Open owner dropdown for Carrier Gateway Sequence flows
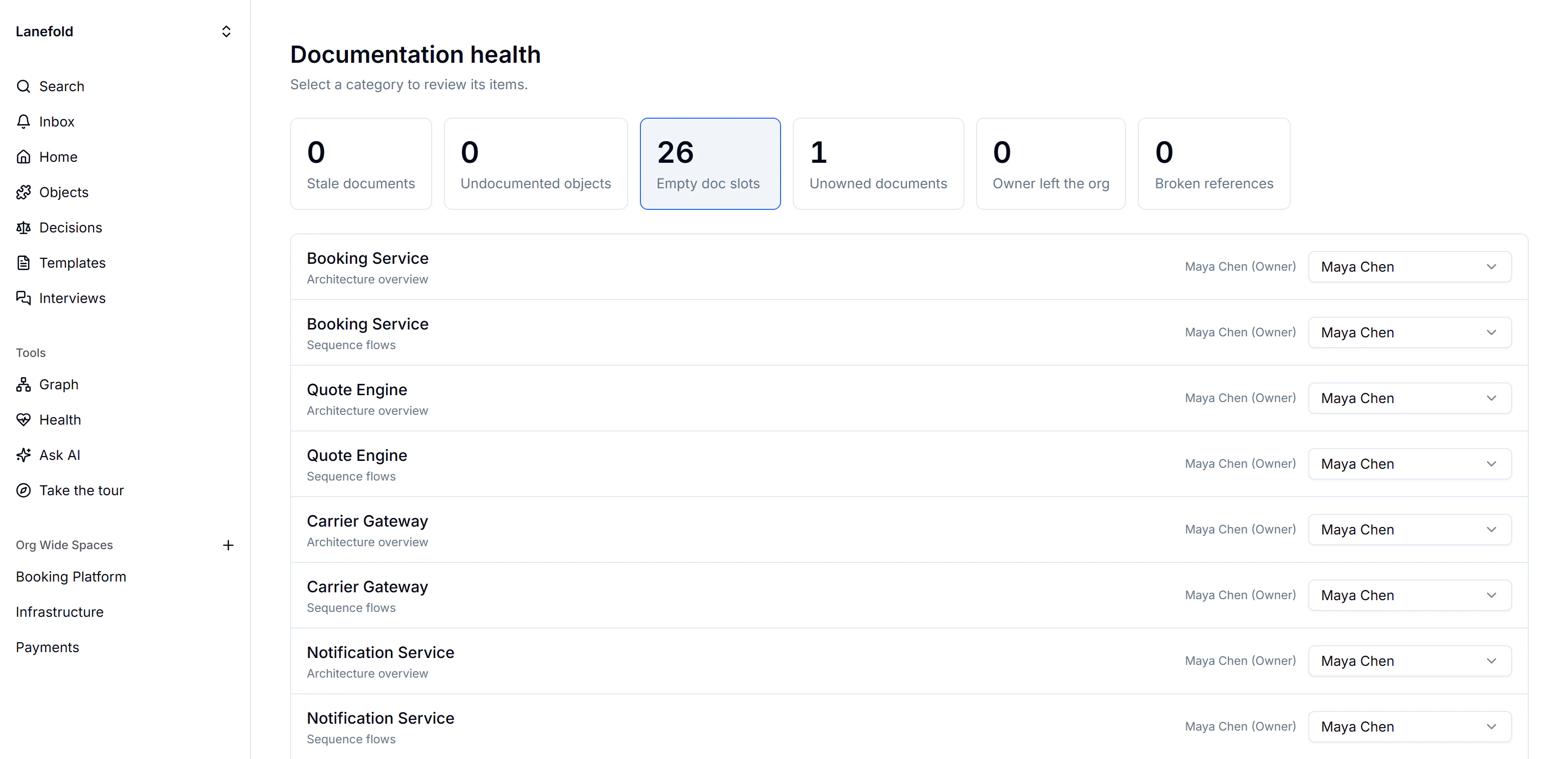This screenshot has width=1568, height=759. click(1410, 596)
